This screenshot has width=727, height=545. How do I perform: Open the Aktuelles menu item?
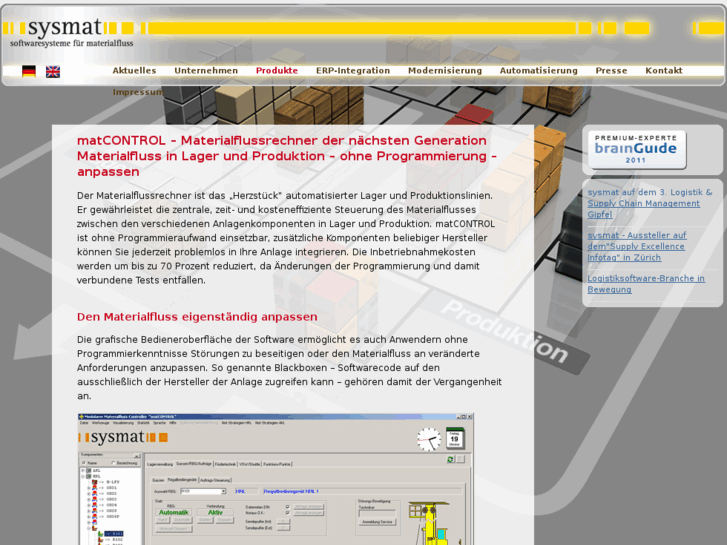point(134,71)
